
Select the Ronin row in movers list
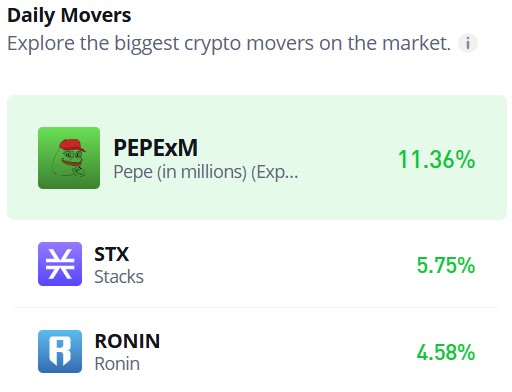[257, 351]
